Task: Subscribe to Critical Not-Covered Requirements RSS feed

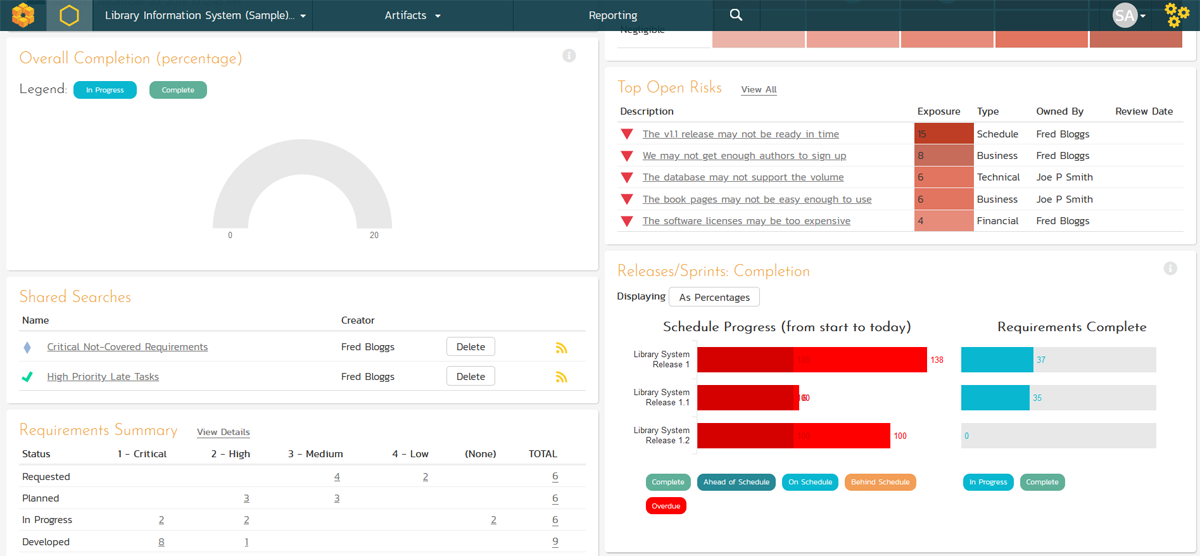Action: click(x=561, y=348)
